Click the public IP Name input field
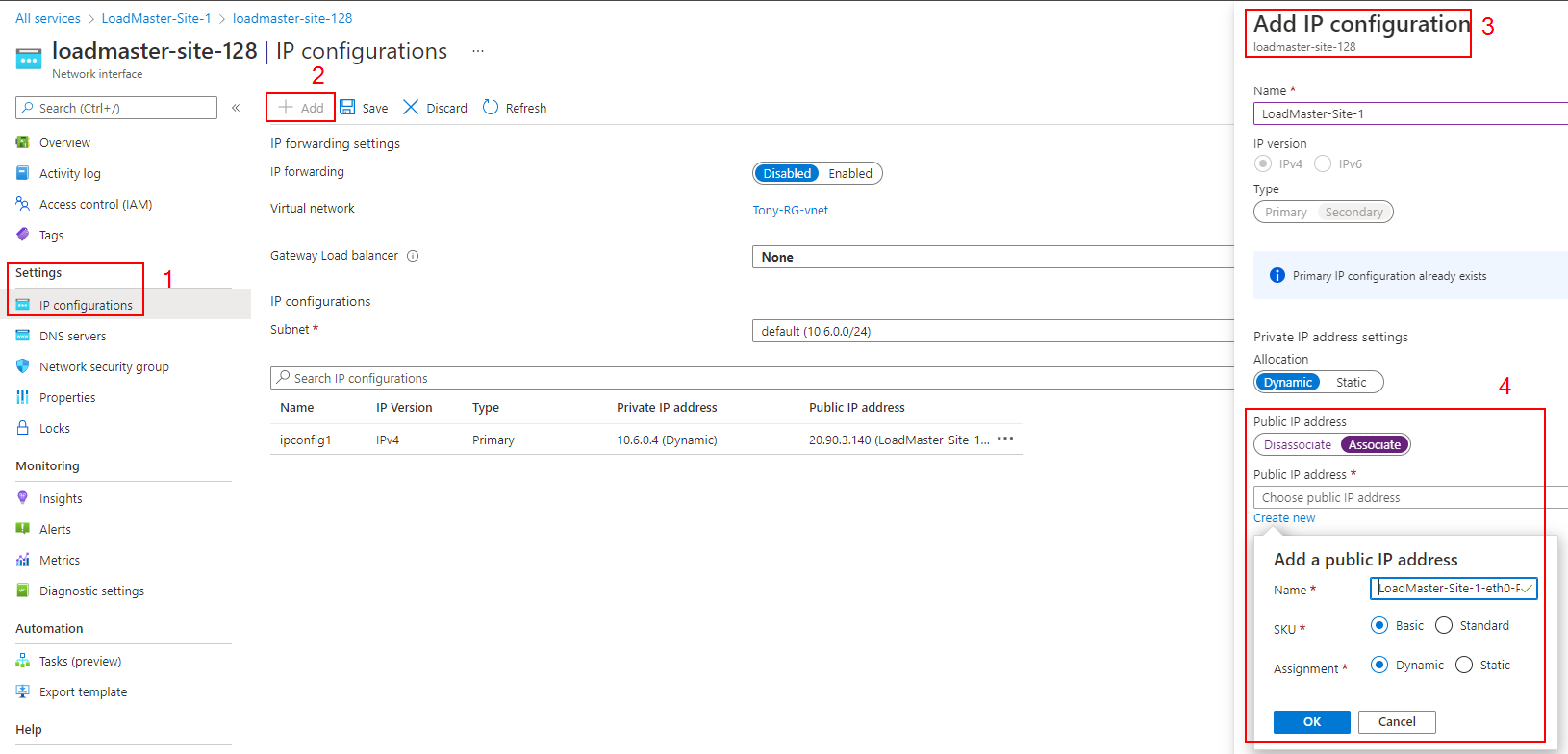1568x754 pixels. tap(1454, 588)
